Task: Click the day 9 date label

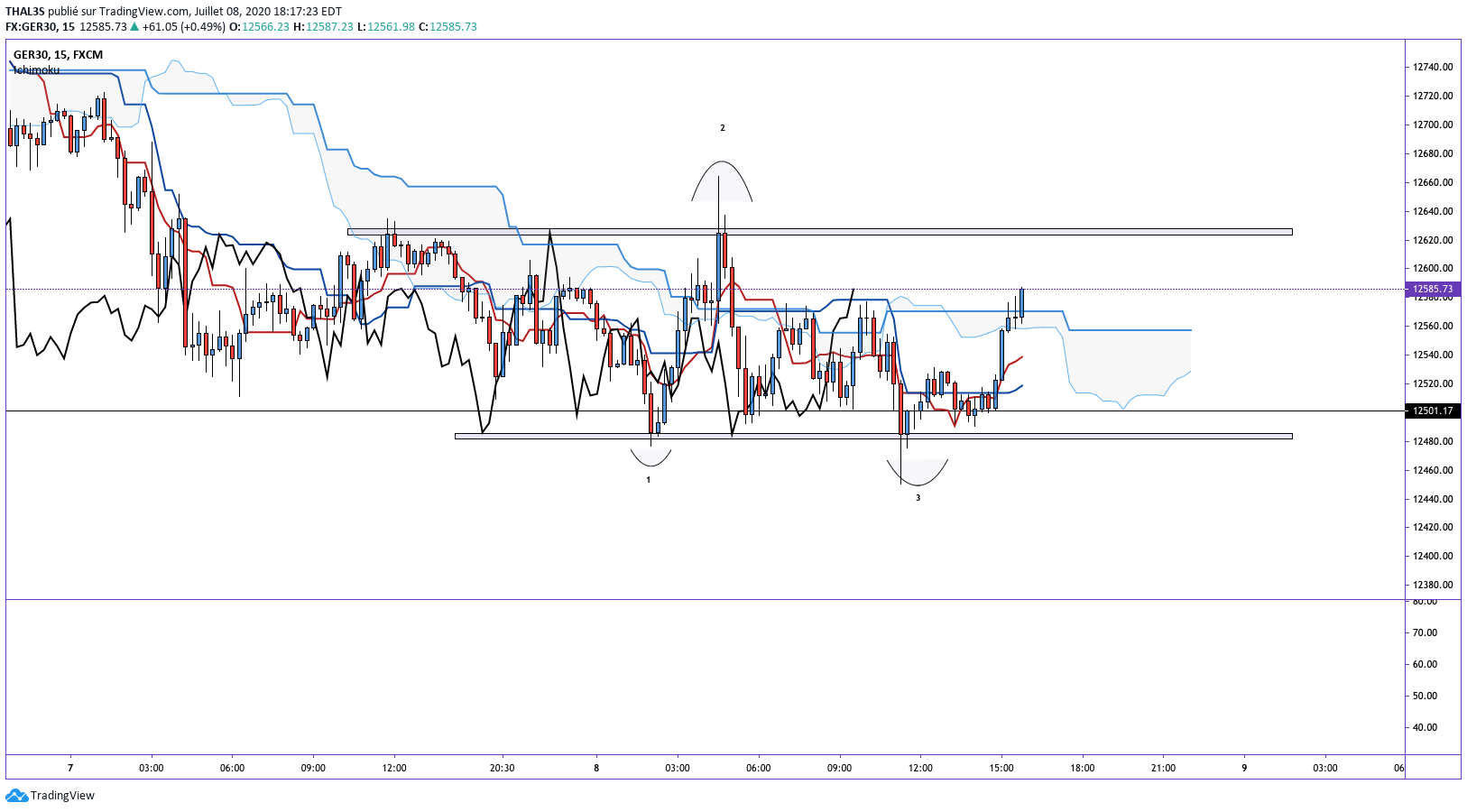Action: pyautogui.click(x=1244, y=768)
